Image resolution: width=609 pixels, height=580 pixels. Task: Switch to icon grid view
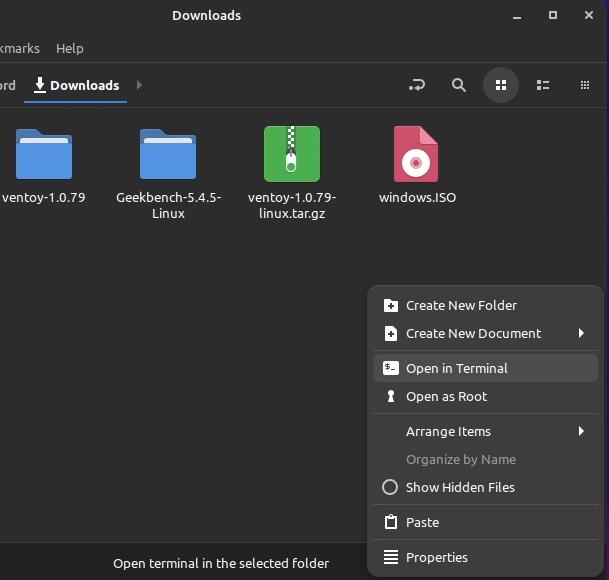click(x=501, y=85)
